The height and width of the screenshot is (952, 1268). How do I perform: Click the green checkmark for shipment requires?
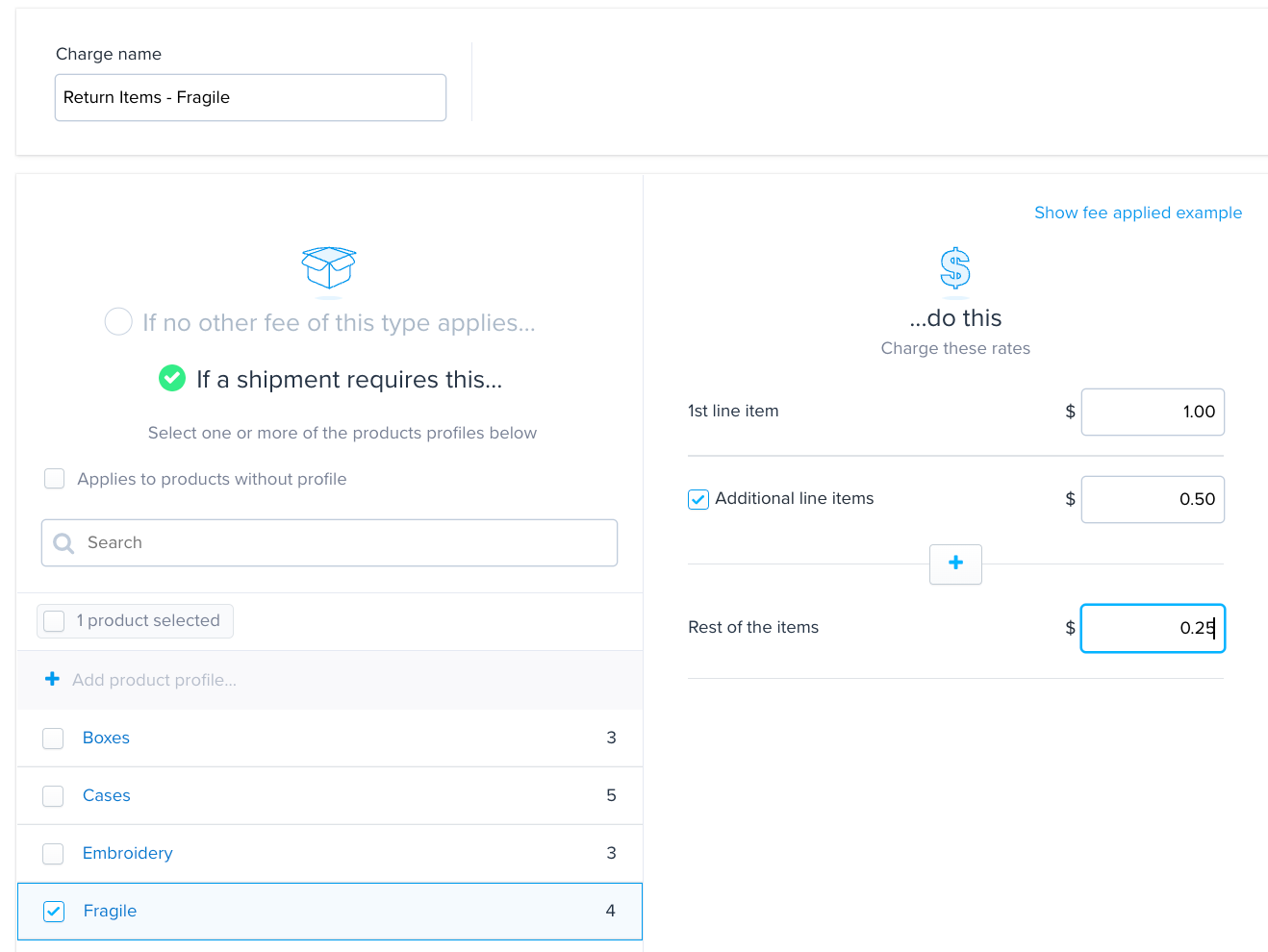172,378
